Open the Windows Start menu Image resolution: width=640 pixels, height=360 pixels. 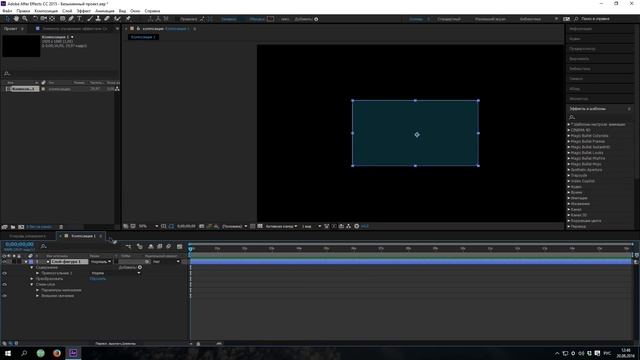pos(8,353)
